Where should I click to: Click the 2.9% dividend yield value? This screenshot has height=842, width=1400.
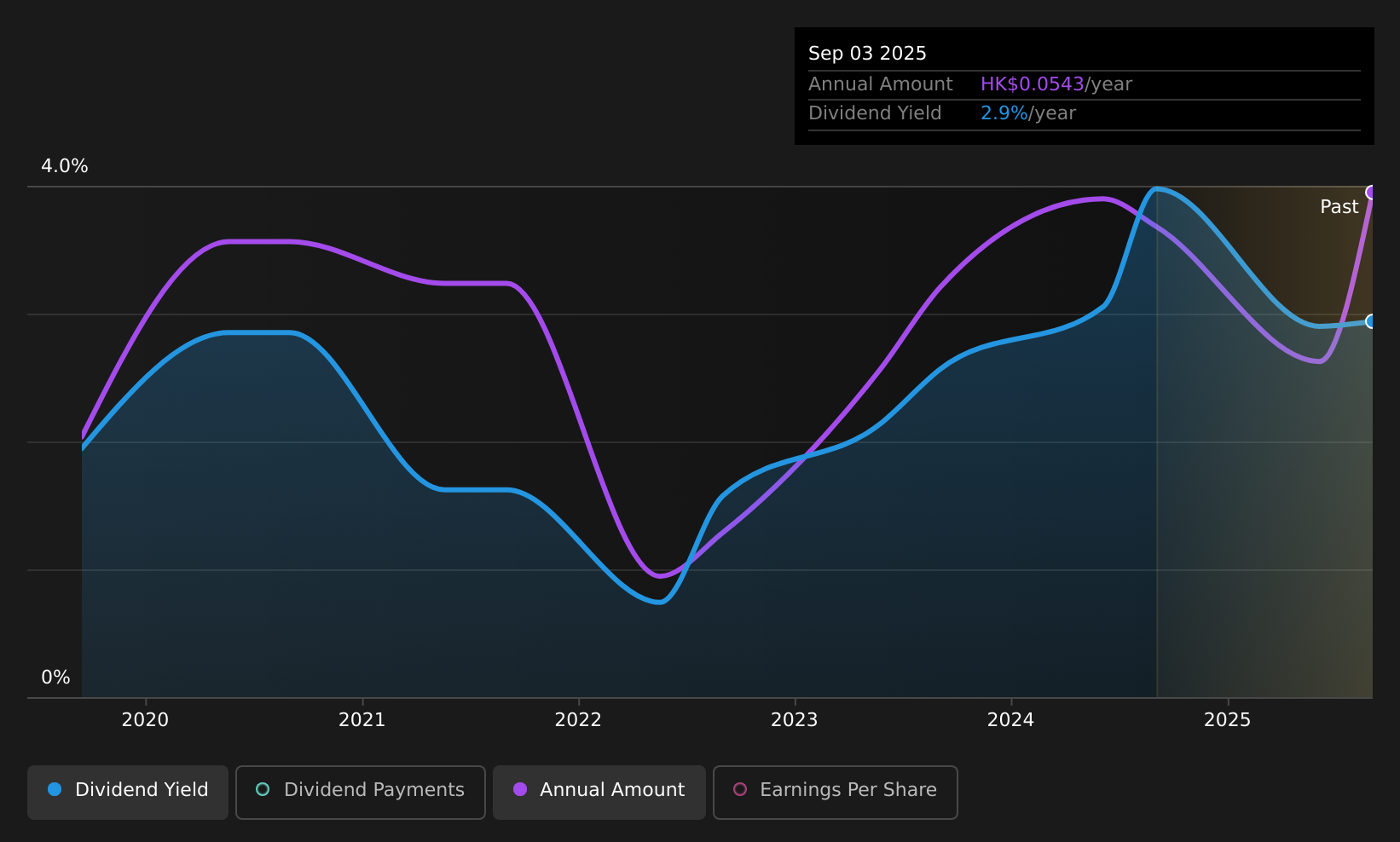tap(1004, 113)
